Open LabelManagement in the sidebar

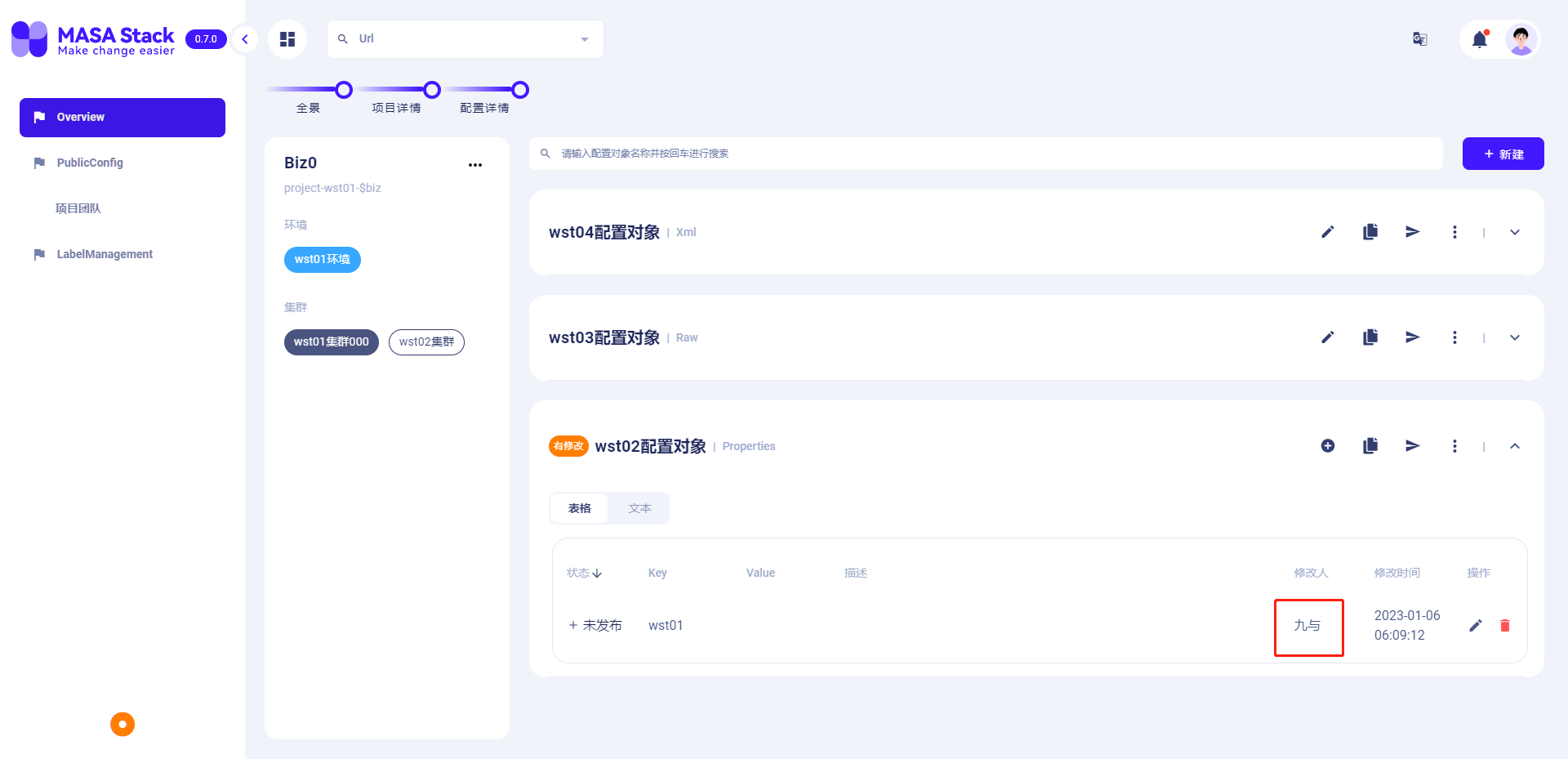(122, 255)
